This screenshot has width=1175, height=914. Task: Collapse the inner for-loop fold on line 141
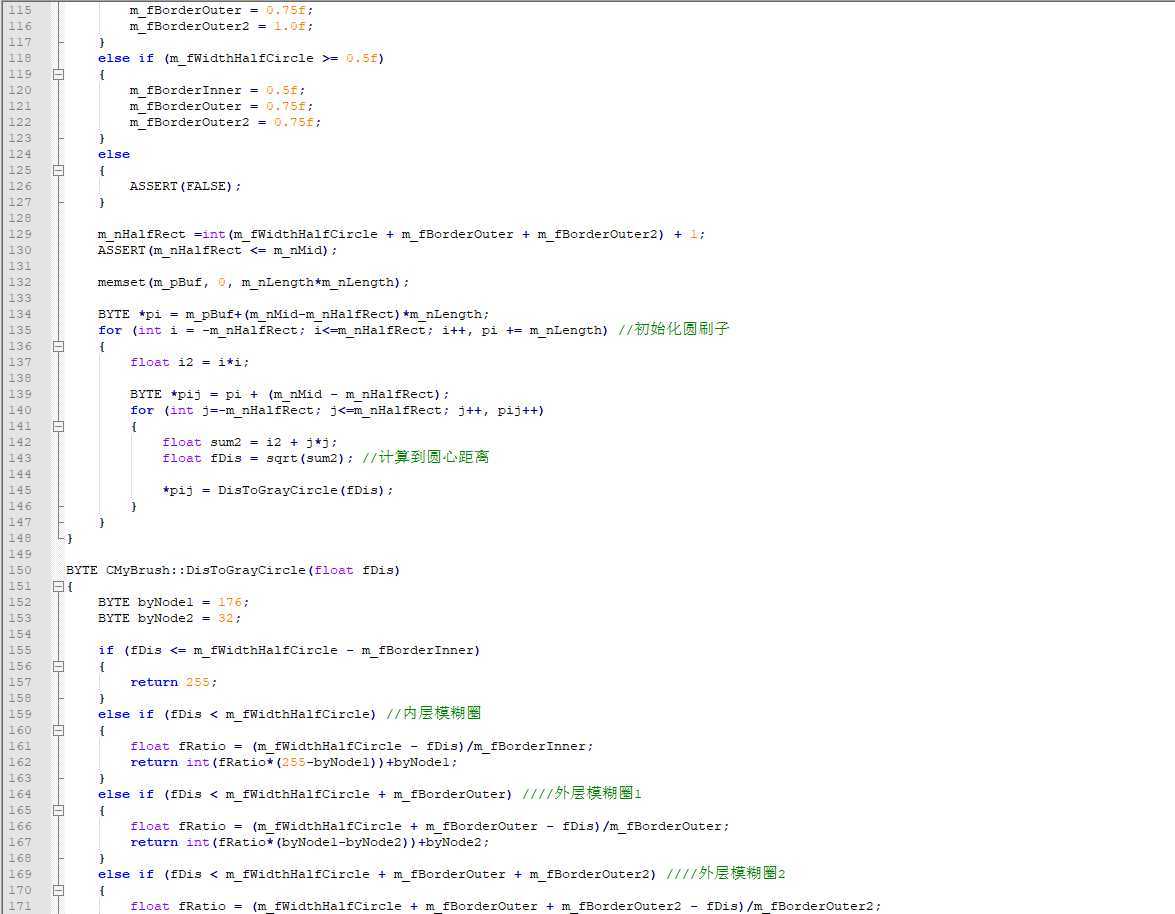pyautogui.click(x=58, y=426)
